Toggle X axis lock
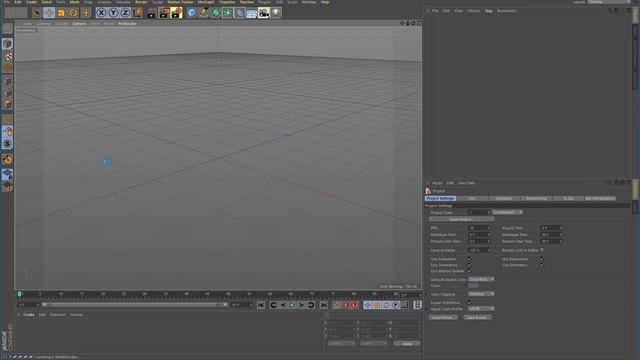Viewport: 640px width, 360px height. pos(101,13)
